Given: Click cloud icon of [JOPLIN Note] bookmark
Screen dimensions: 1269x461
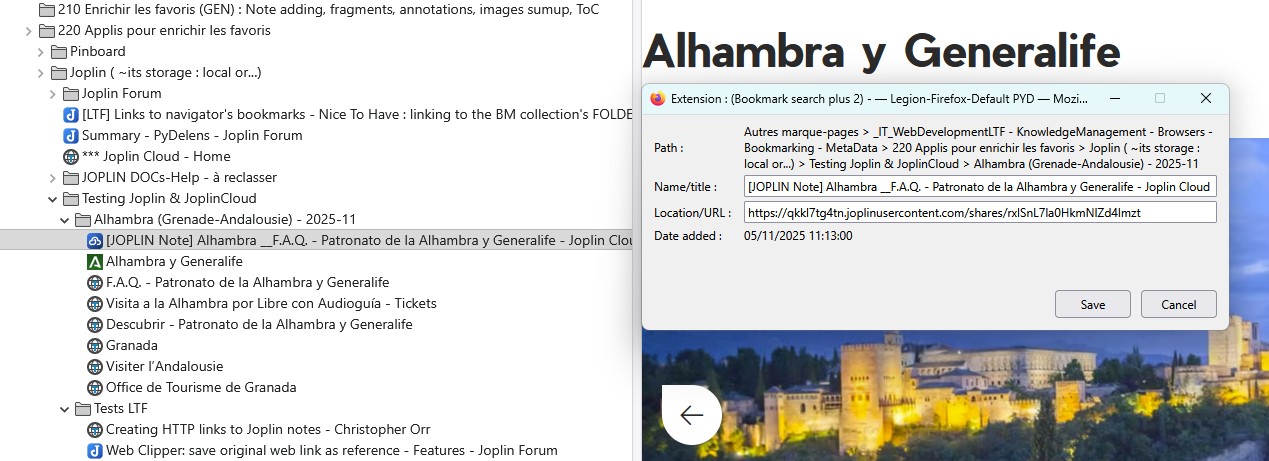Looking at the screenshot, I should [x=95, y=240].
